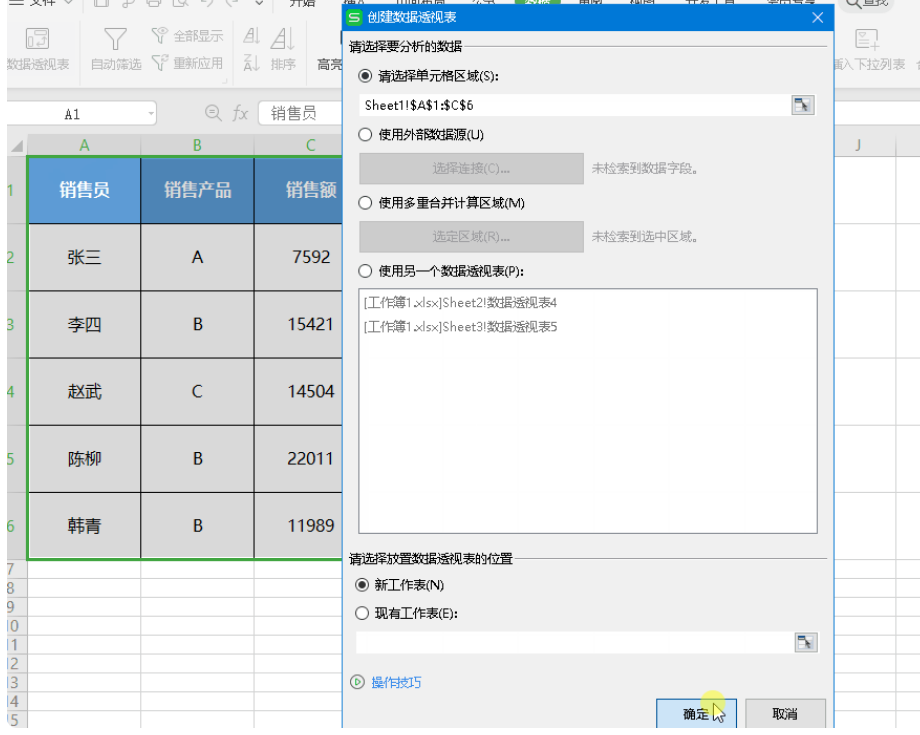Click the range selector icon for existing worksheet
The width and height of the screenshot is (920, 735).
point(806,642)
